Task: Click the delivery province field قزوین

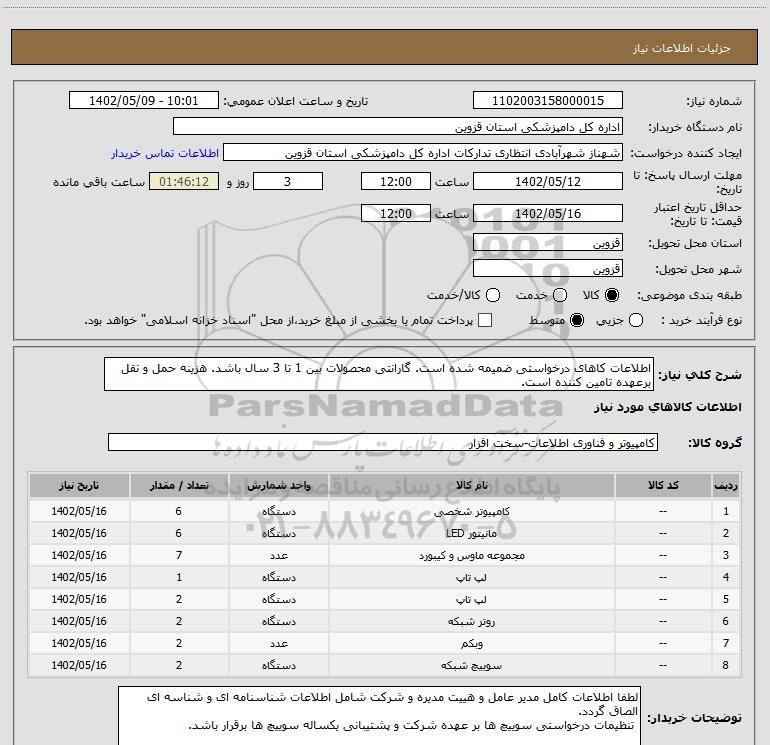Action: pyautogui.click(x=548, y=243)
